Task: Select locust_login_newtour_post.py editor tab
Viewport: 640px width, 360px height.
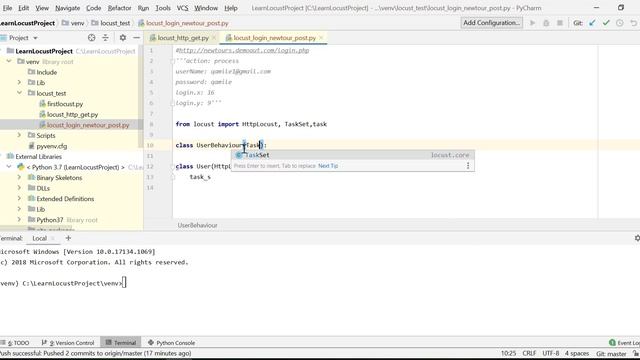Action: [x=274, y=38]
